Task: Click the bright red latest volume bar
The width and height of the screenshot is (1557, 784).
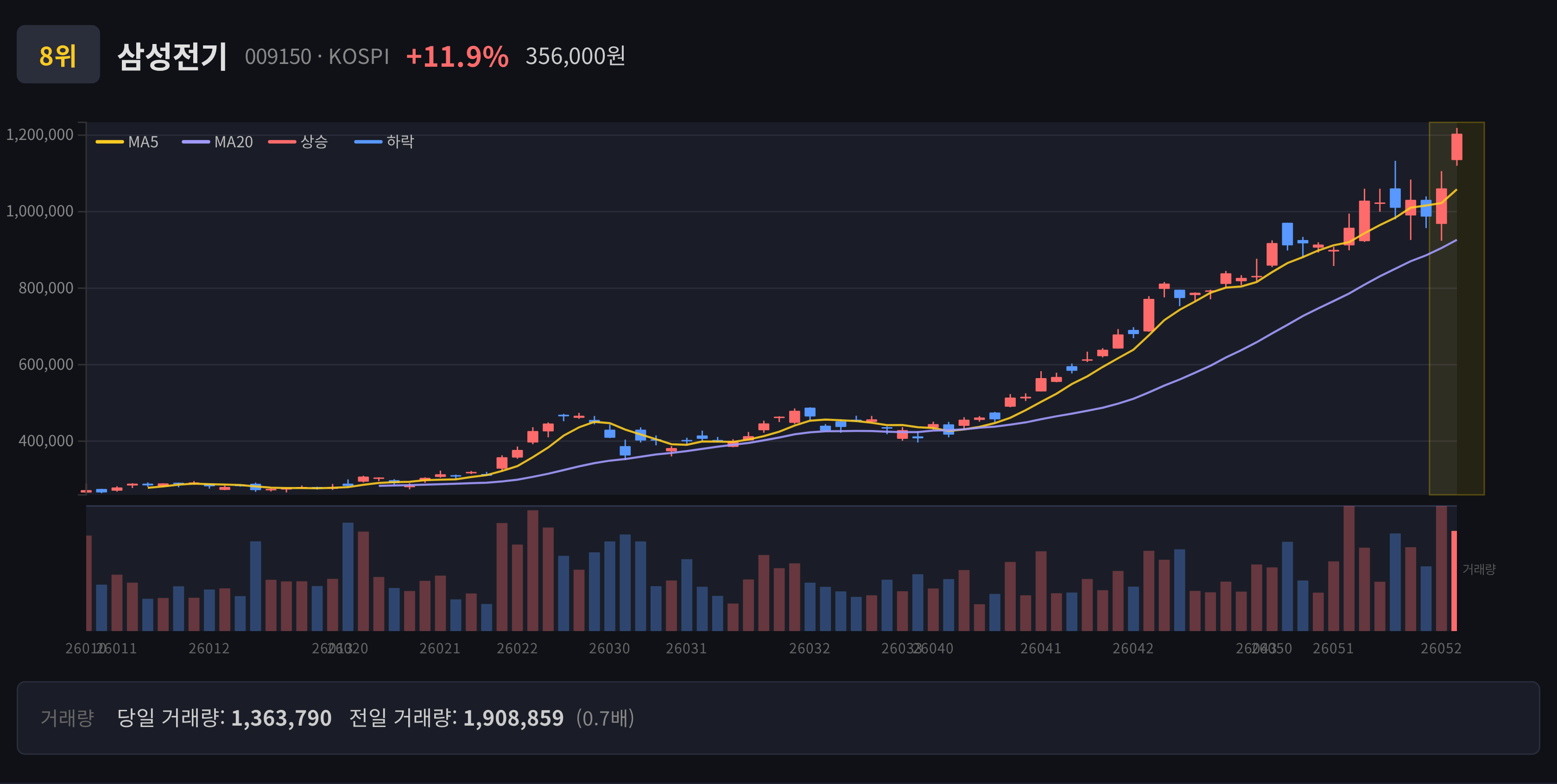Action: pos(1454,581)
